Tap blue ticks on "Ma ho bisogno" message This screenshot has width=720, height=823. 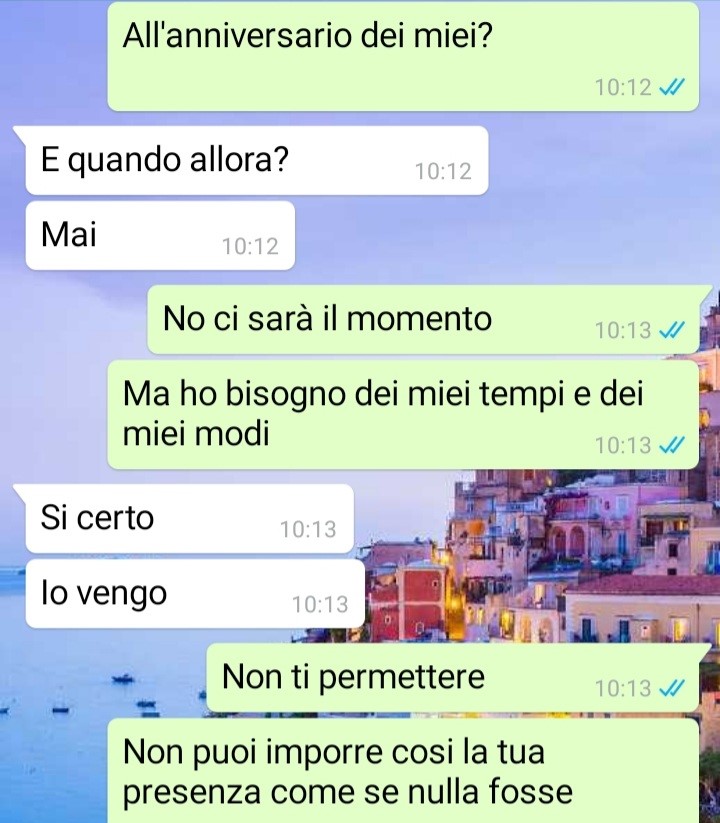(x=672, y=446)
